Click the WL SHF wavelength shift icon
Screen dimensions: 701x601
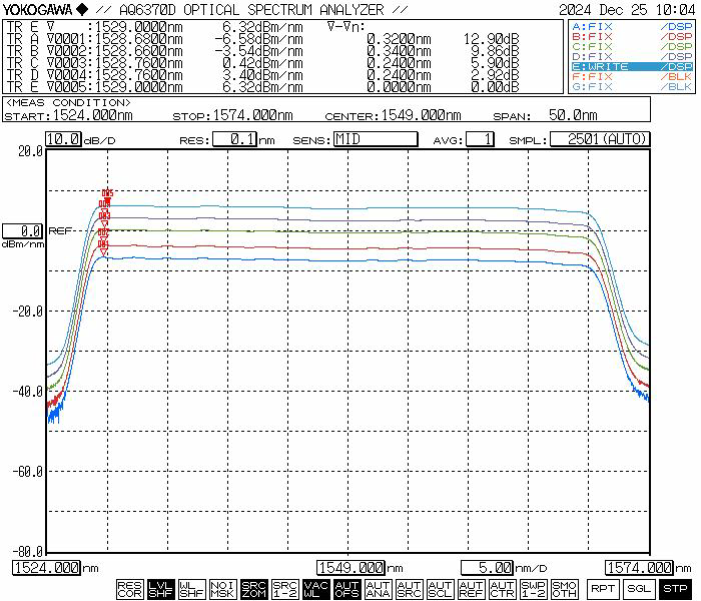(192, 589)
